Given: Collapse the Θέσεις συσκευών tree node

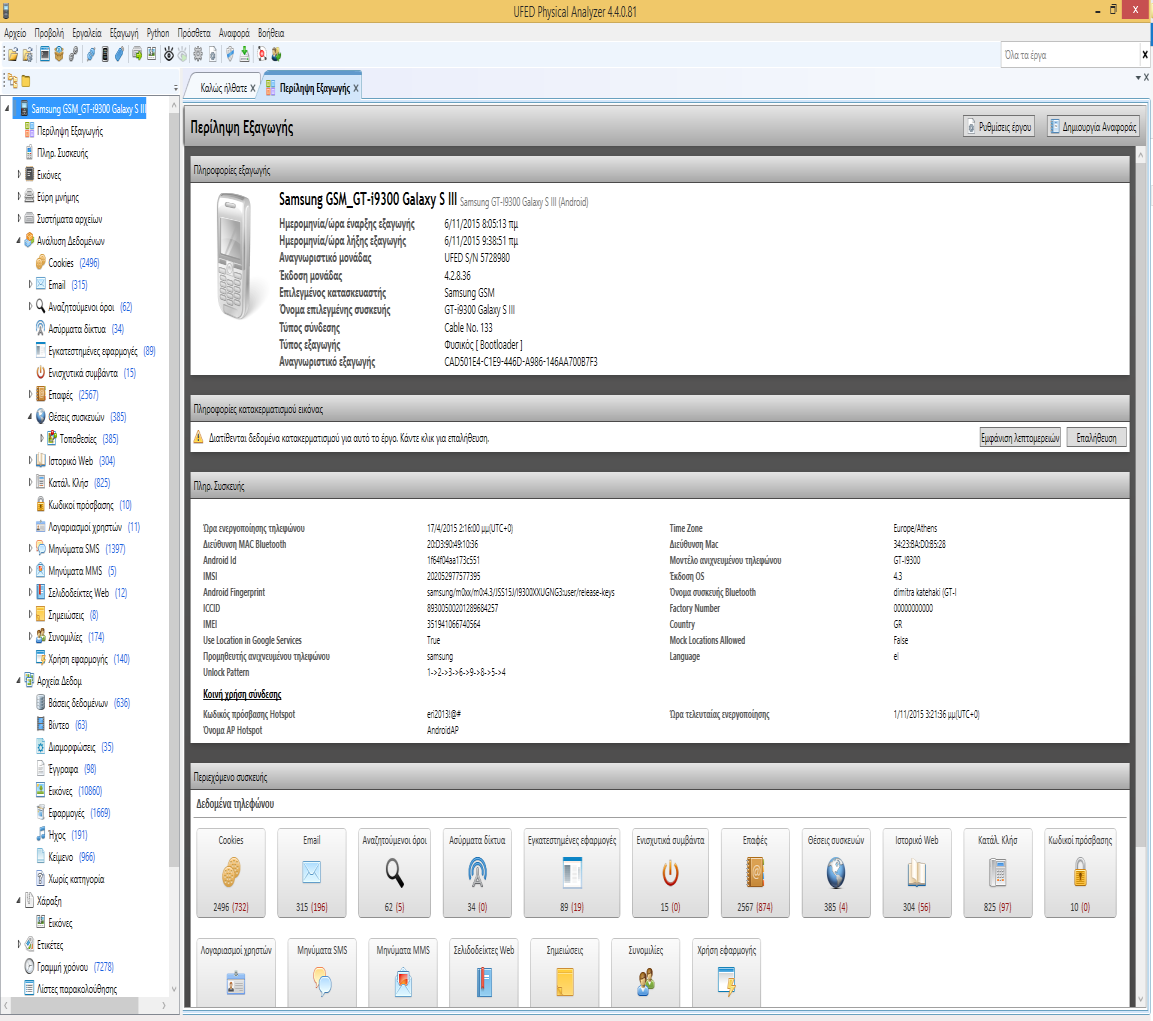Looking at the screenshot, I should (30, 416).
